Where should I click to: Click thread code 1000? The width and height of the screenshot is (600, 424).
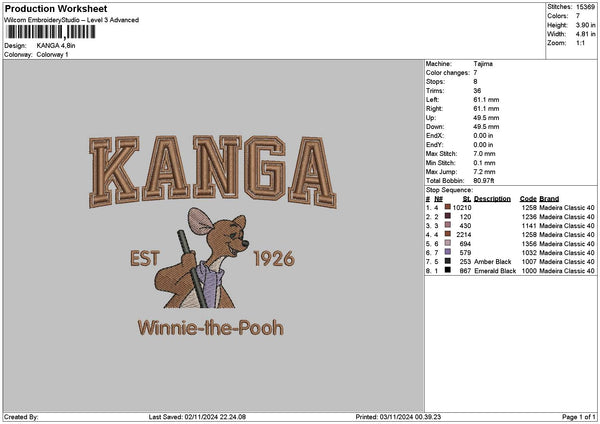click(x=529, y=271)
